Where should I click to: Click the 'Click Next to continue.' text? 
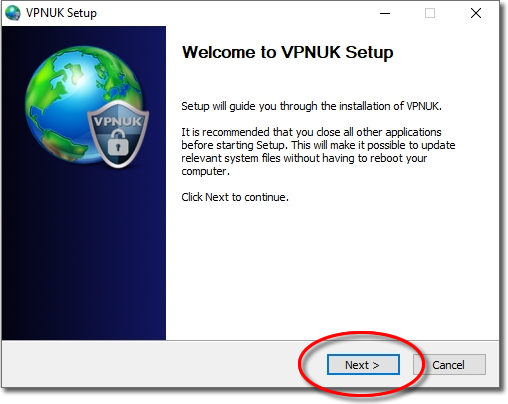click(x=235, y=197)
